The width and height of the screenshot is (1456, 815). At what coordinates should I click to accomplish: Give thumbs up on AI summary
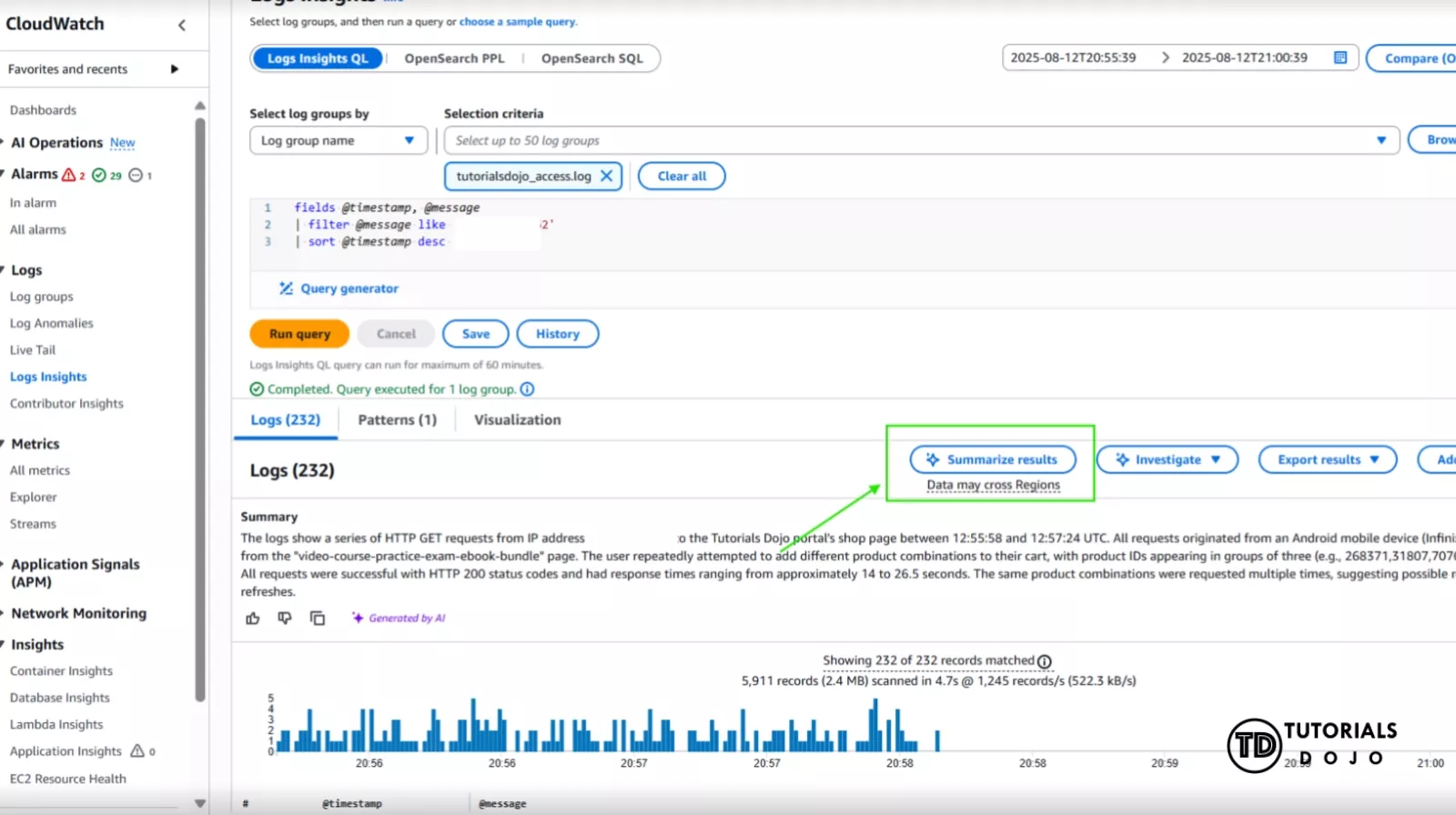click(253, 619)
